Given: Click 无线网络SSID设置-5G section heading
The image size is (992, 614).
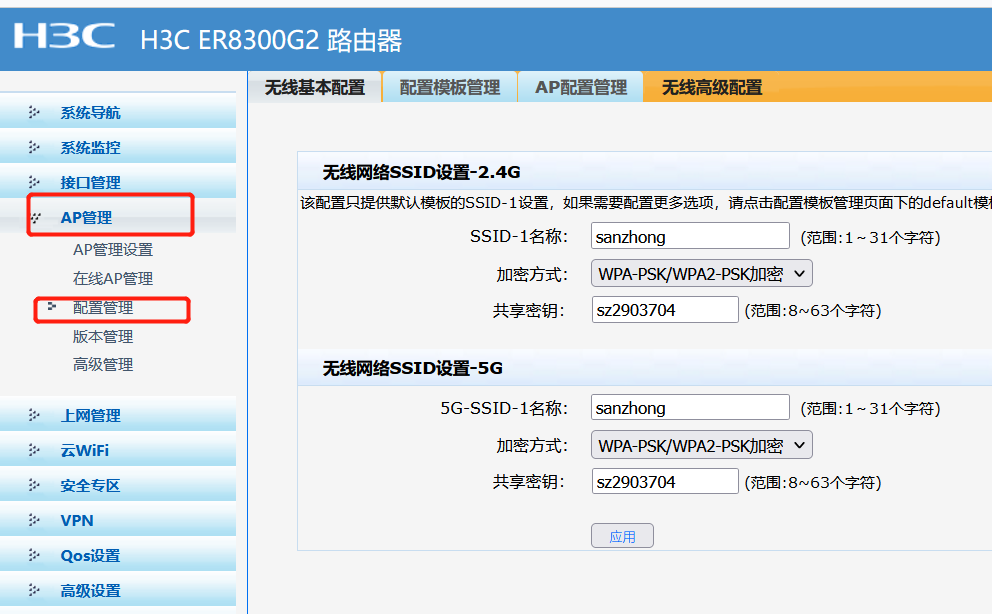Looking at the screenshot, I should 412,368.
